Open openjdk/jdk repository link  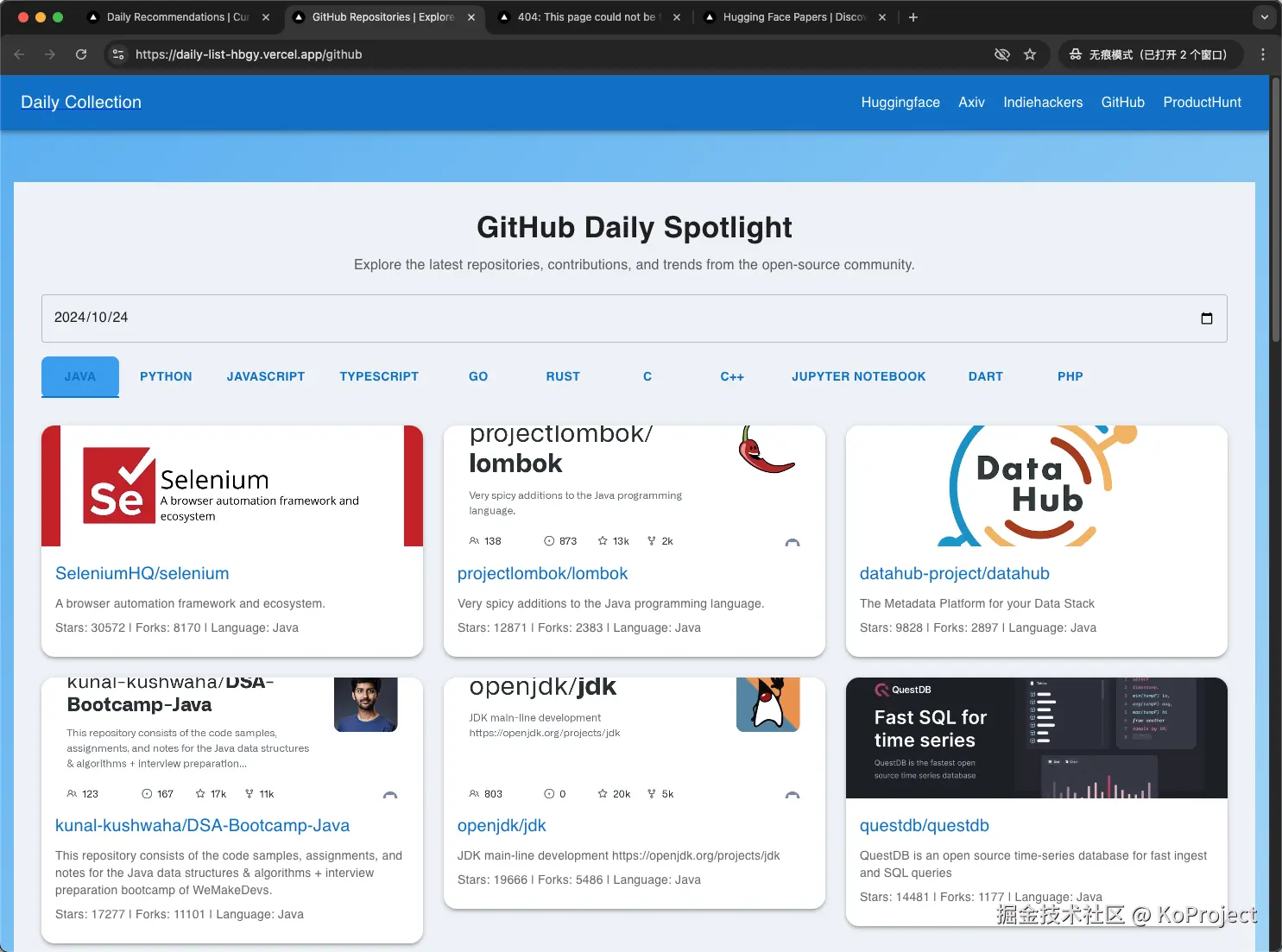pos(502,825)
